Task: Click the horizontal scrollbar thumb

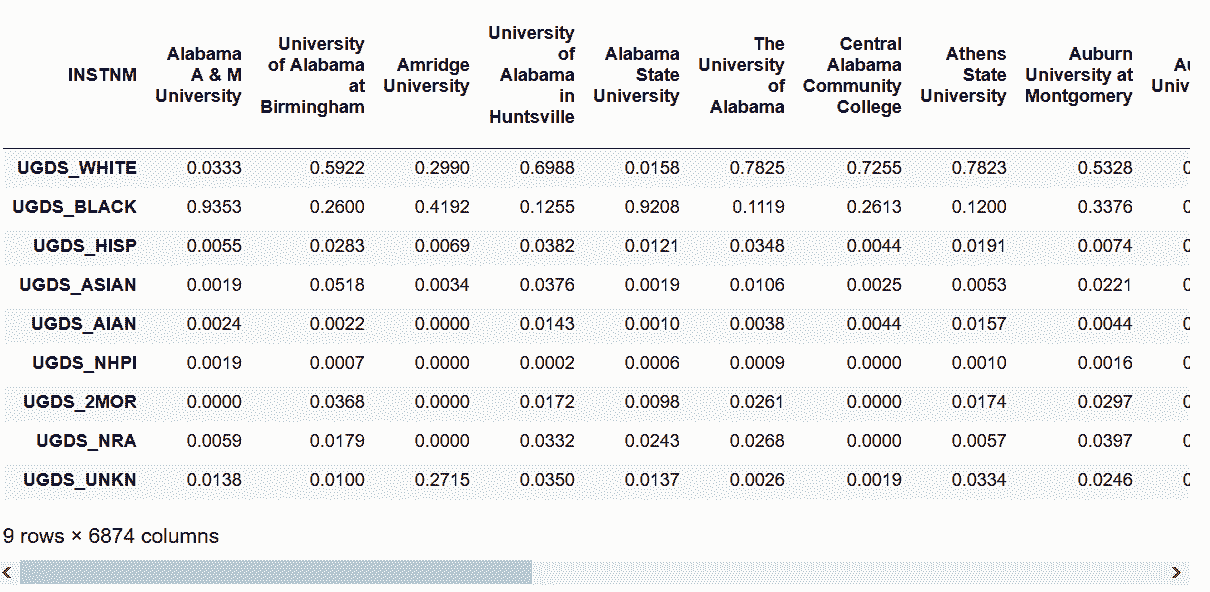Action: tap(276, 572)
